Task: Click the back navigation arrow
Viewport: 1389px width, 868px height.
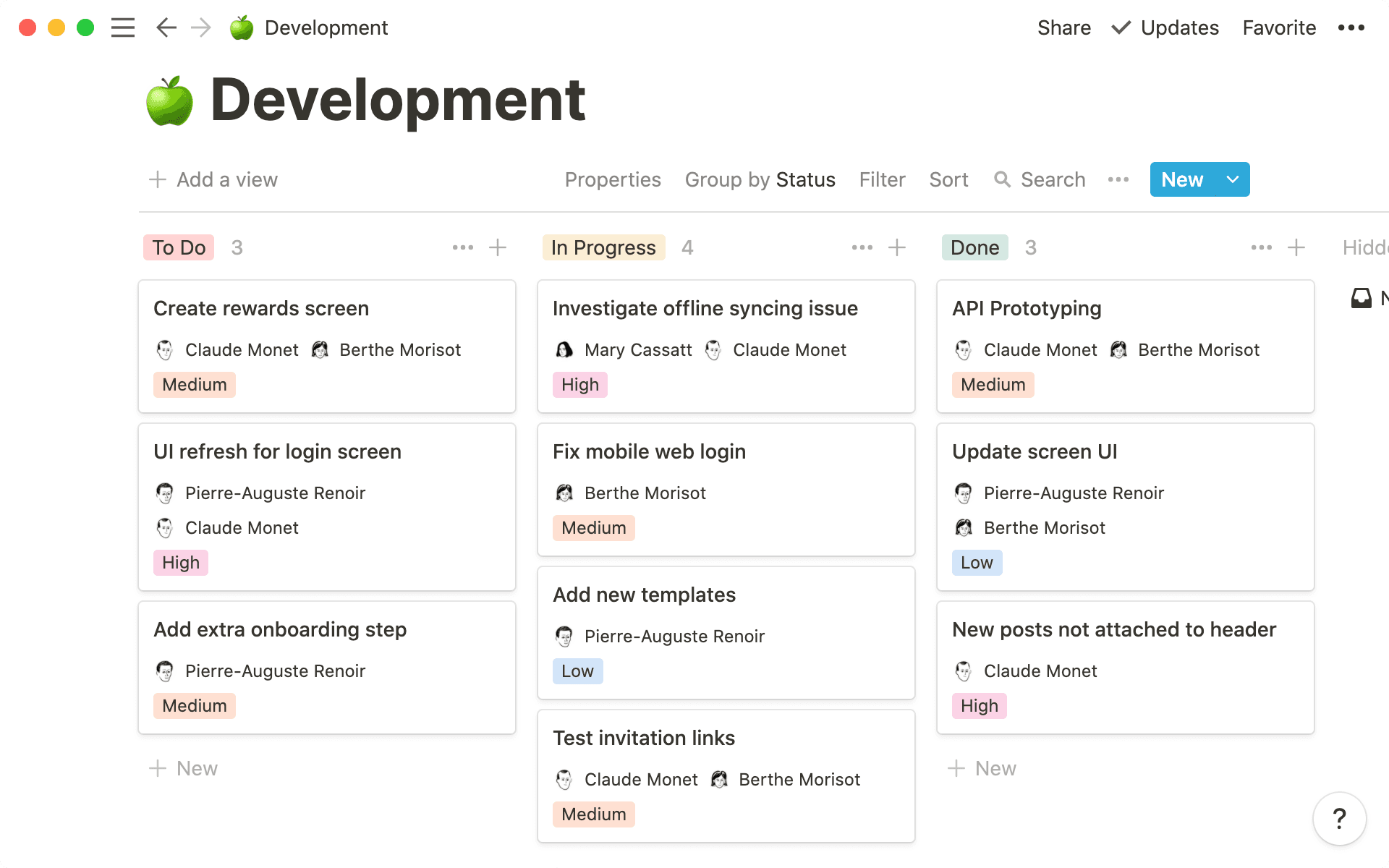Action: click(x=166, y=27)
